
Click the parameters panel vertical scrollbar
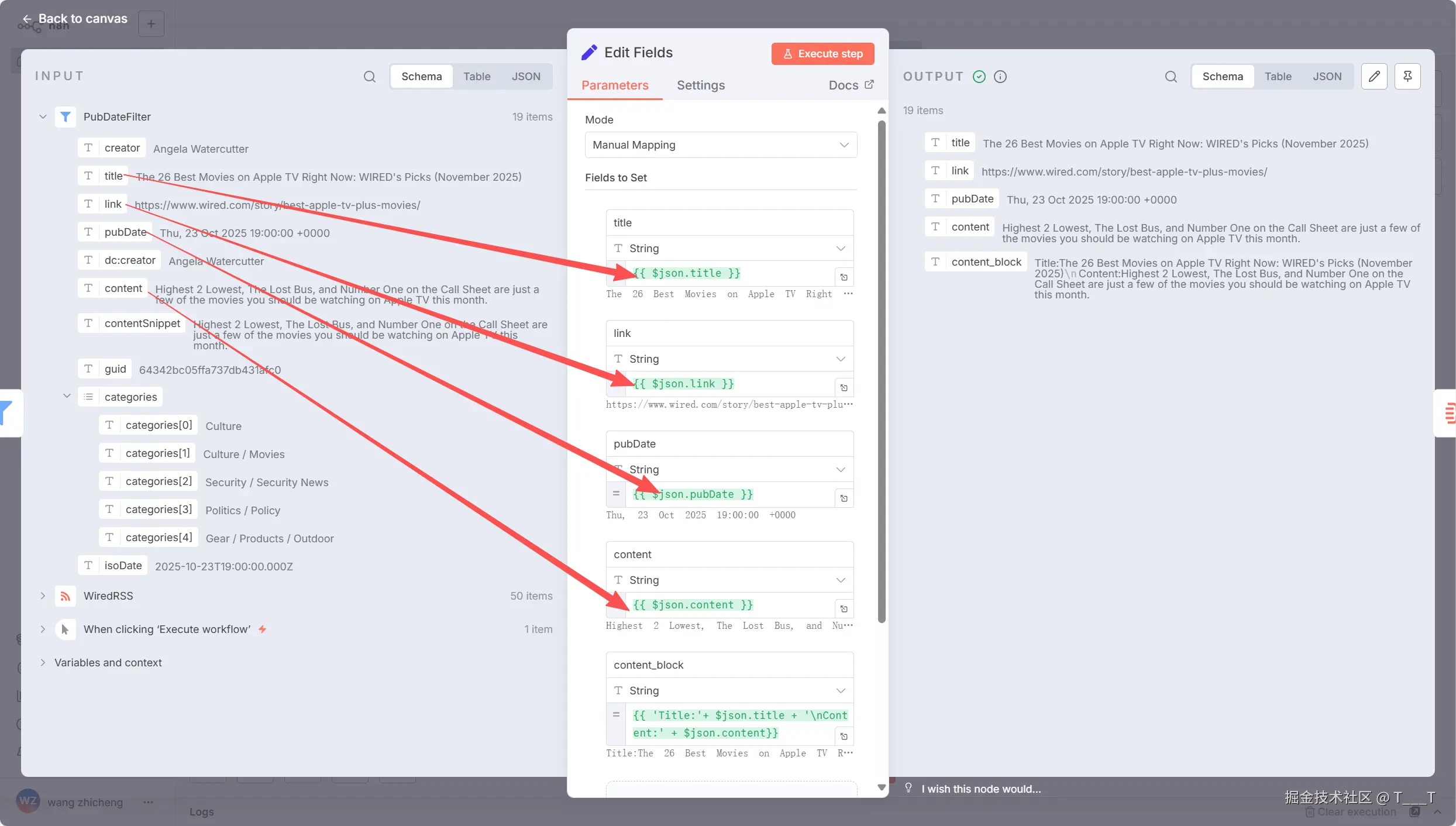[x=881, y=372]
